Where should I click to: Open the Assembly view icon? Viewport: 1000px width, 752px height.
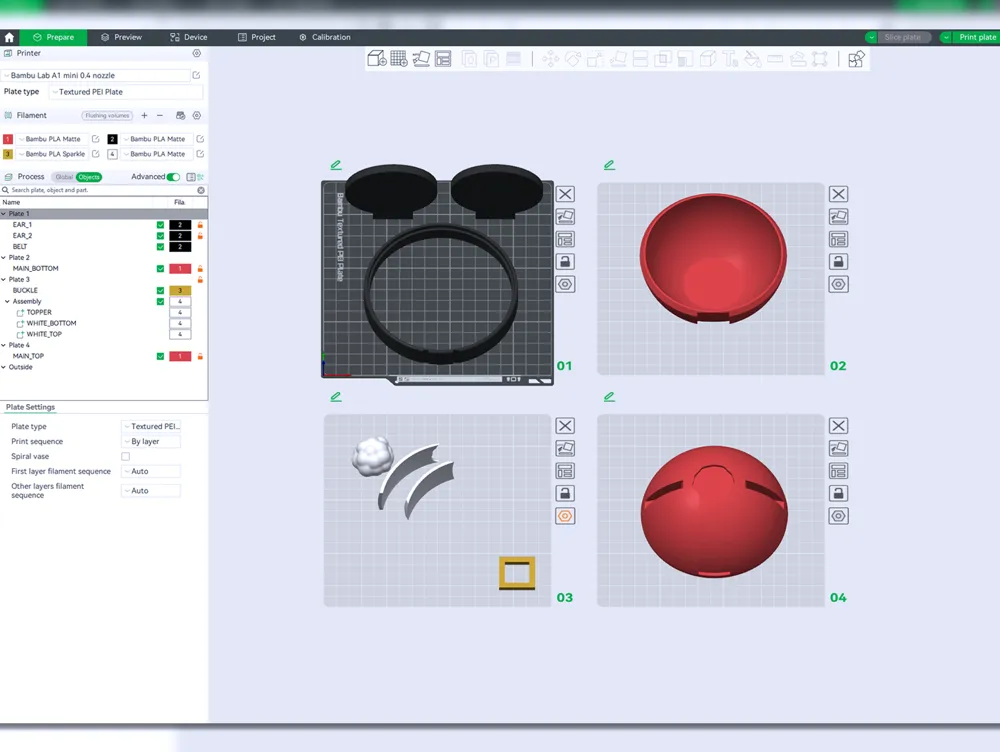tap(855, 59)
